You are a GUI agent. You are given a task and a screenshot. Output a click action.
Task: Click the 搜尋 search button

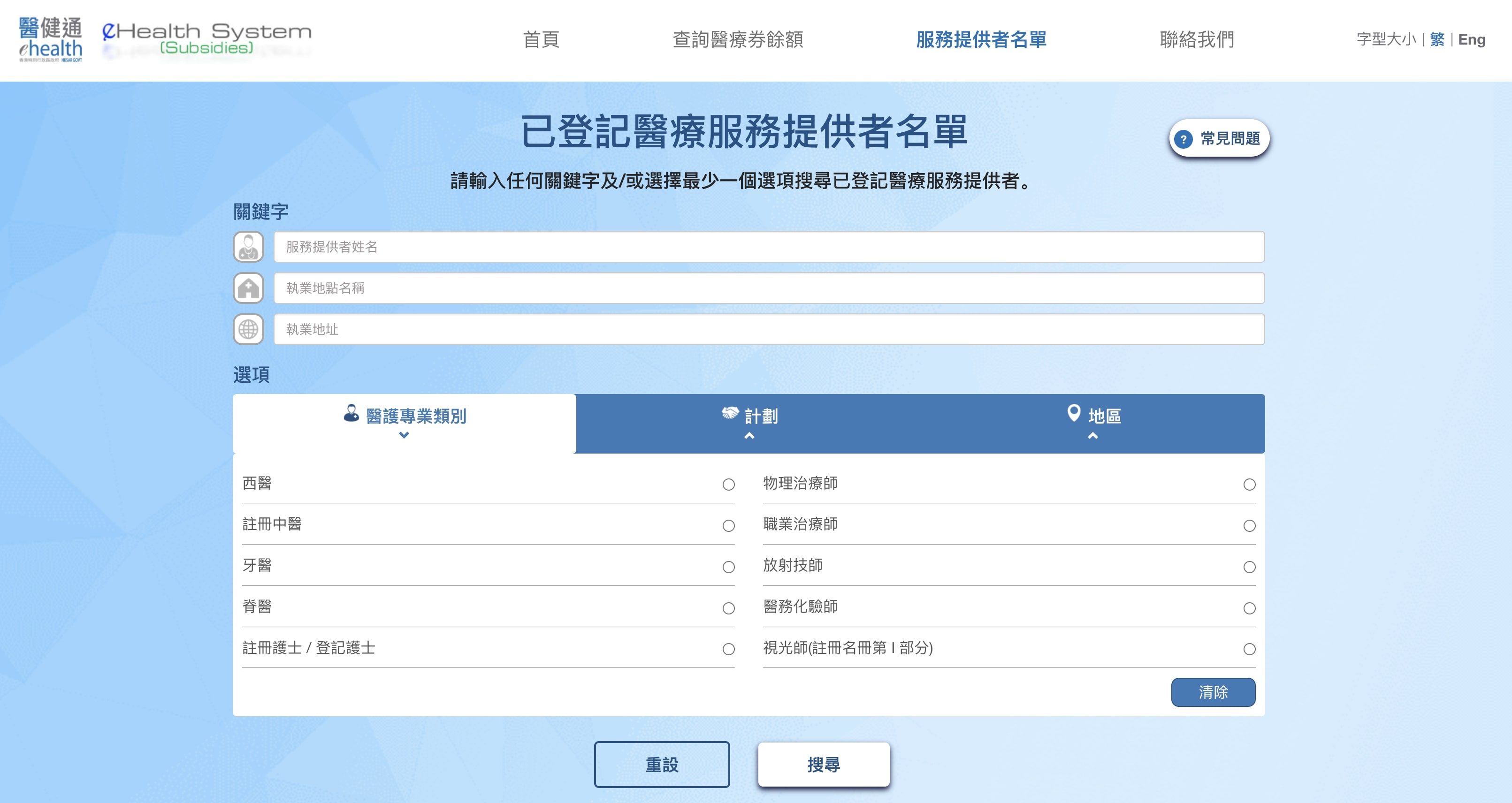point(824,764)
